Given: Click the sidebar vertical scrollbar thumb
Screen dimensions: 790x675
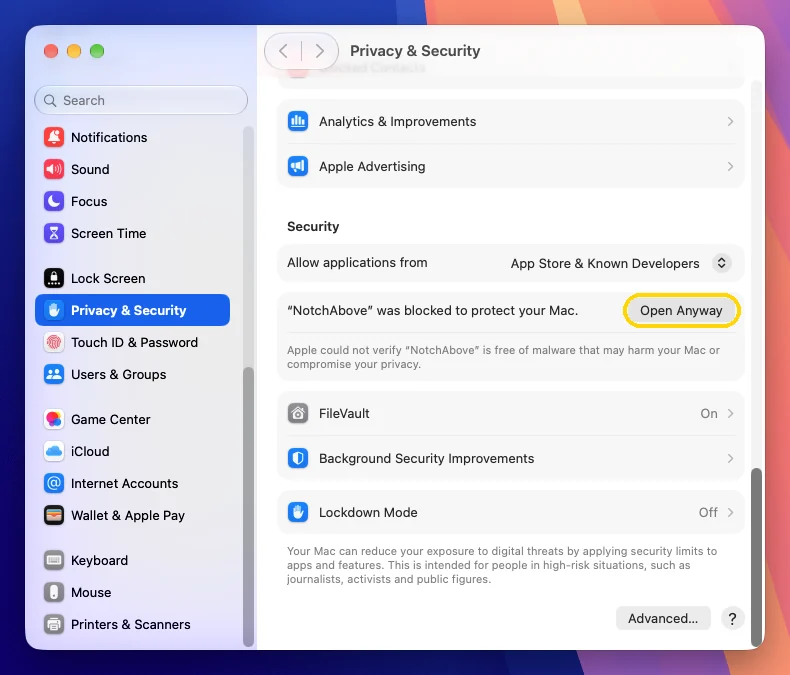Looking at the screenshot, I should (x=248, y=507).
